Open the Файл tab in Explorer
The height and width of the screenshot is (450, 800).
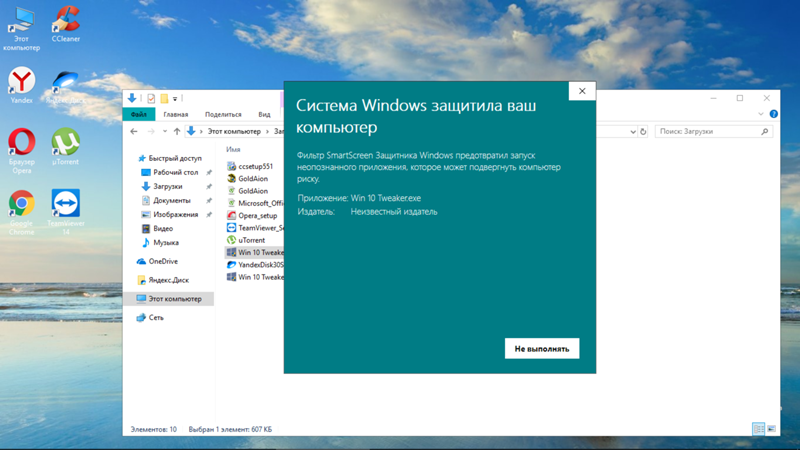(138, 114)
